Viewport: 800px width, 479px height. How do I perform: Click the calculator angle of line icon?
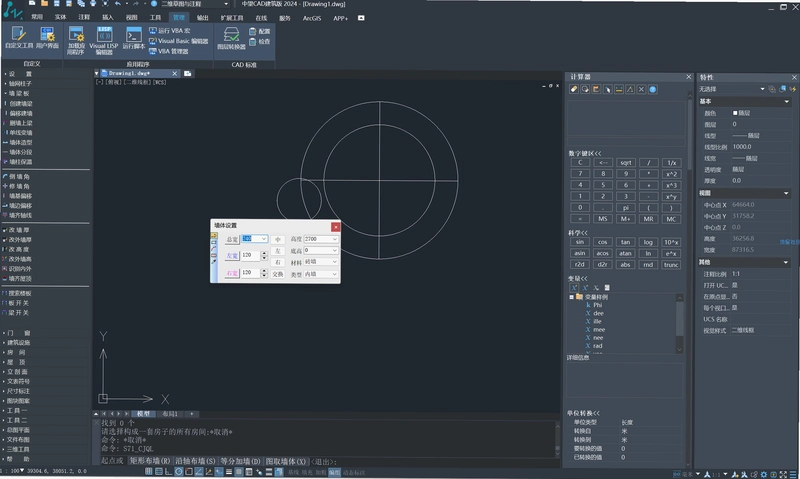(x=630, y=89)
